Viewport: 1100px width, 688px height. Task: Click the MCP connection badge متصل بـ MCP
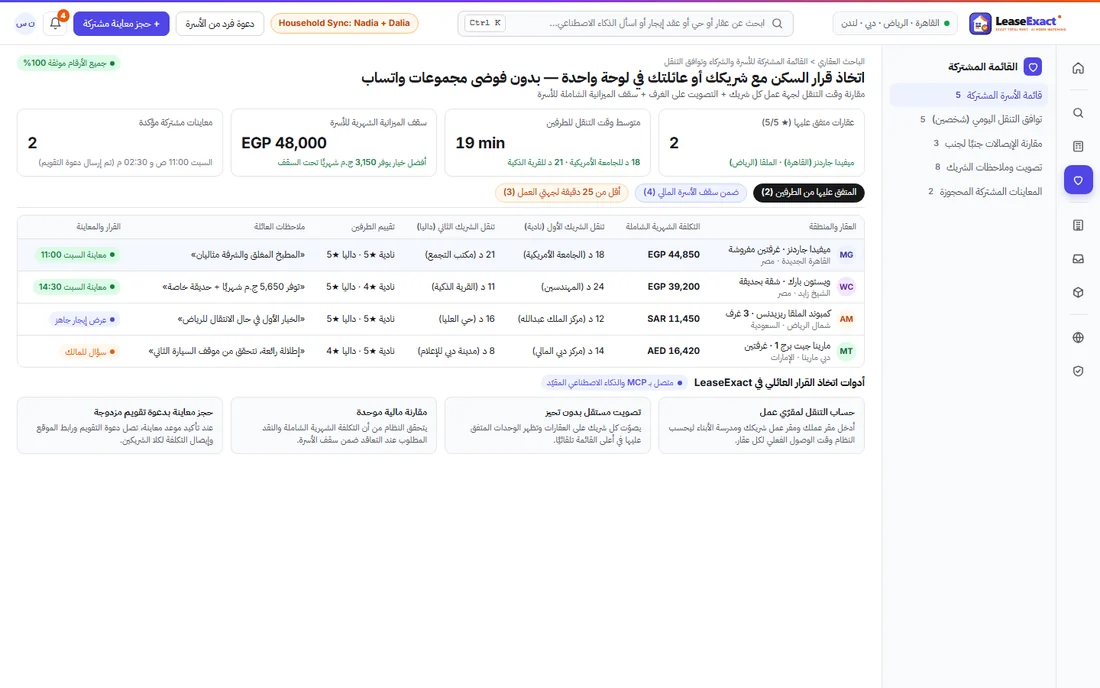coord(615,383)
